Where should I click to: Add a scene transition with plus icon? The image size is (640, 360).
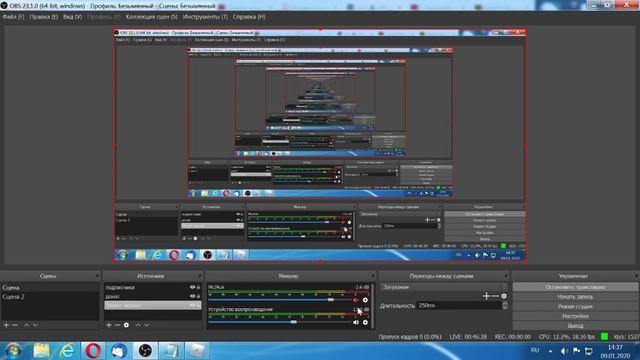486,296
